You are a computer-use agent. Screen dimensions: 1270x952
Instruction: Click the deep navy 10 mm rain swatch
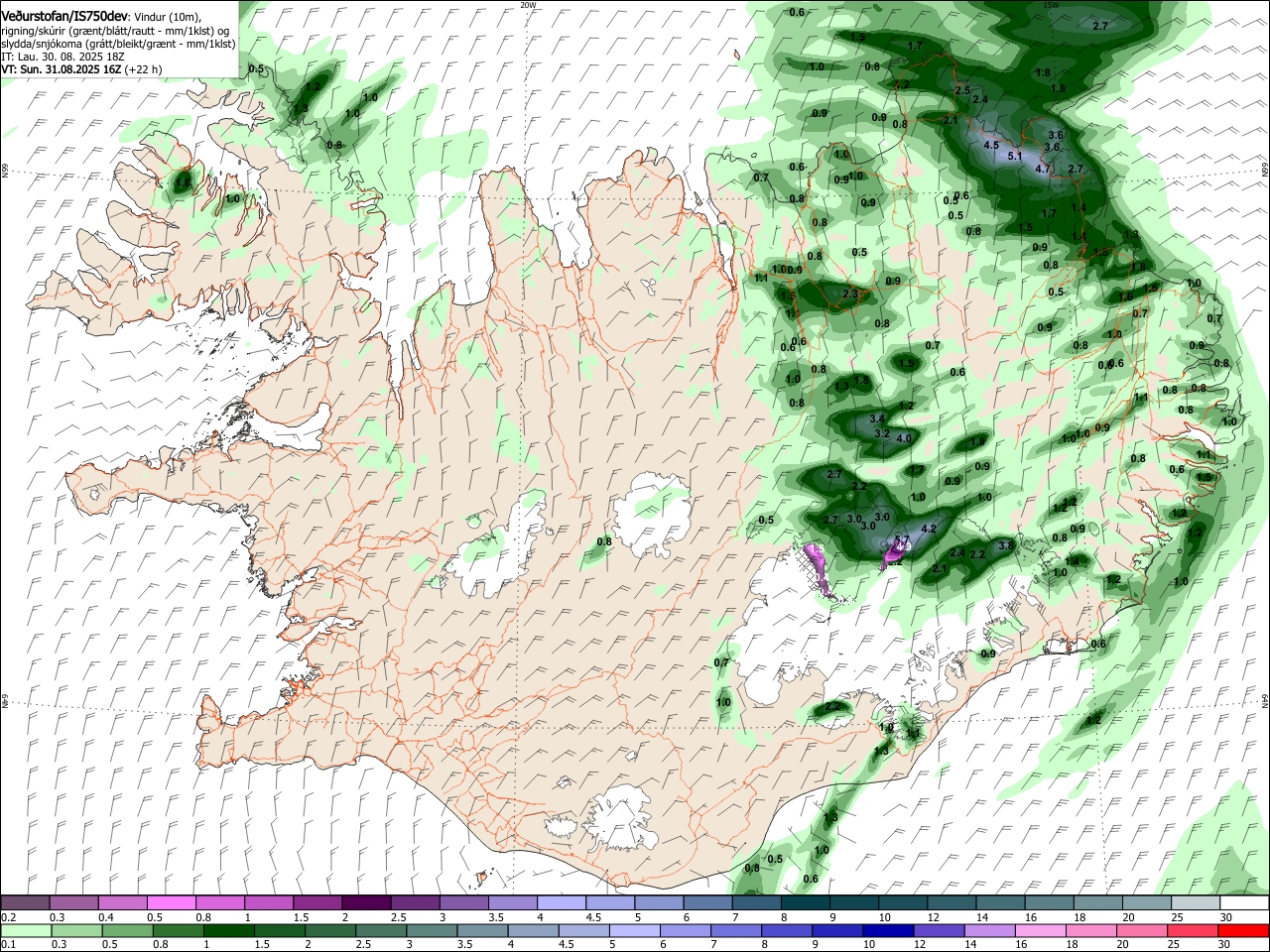pyautogui.click(x=887, y=930)
